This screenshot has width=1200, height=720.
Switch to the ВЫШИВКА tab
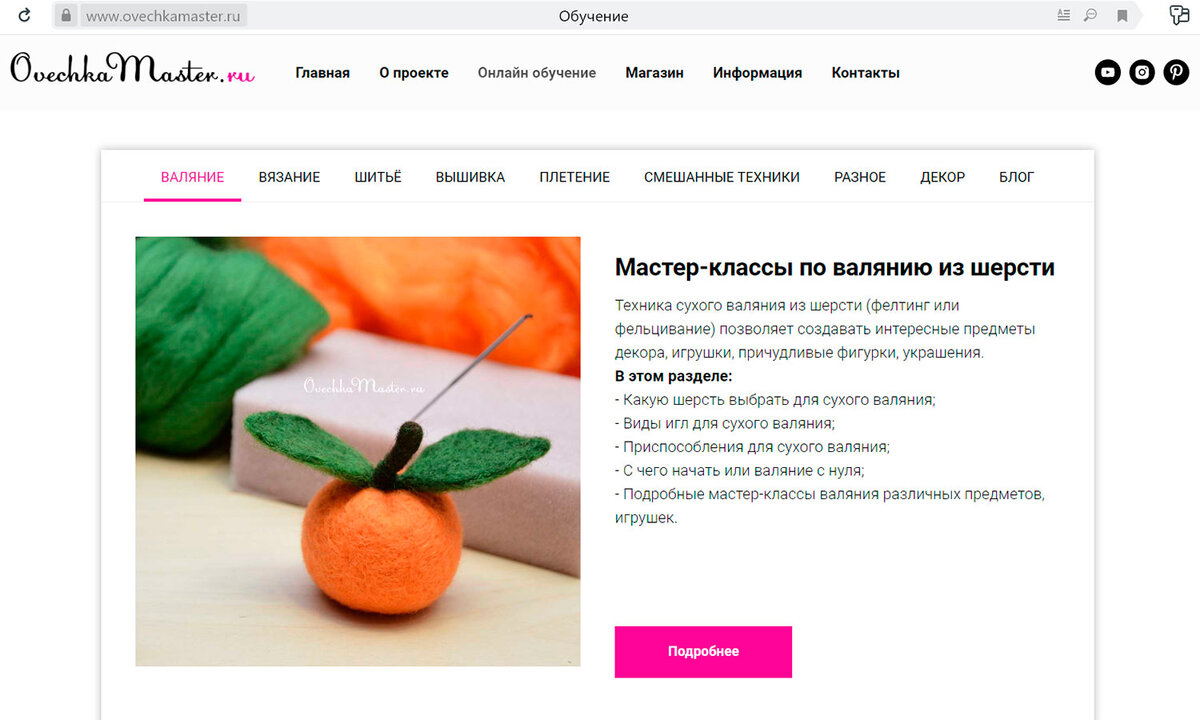[x=470, y=177]
